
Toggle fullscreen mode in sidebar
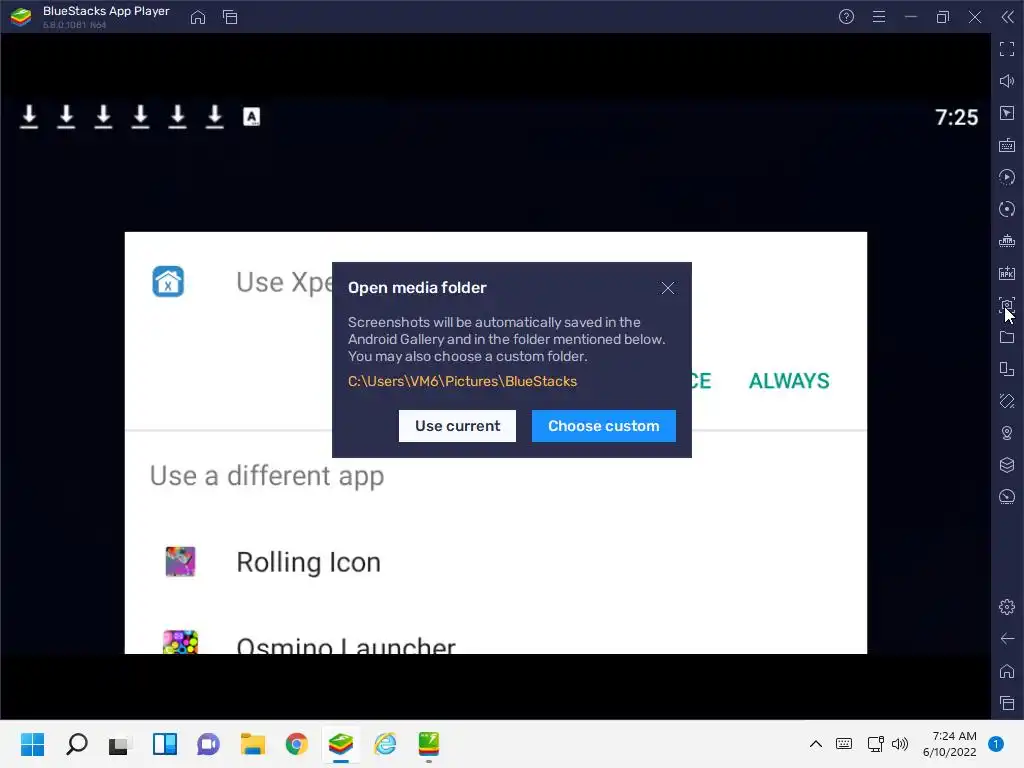[x=1007, y=49]
